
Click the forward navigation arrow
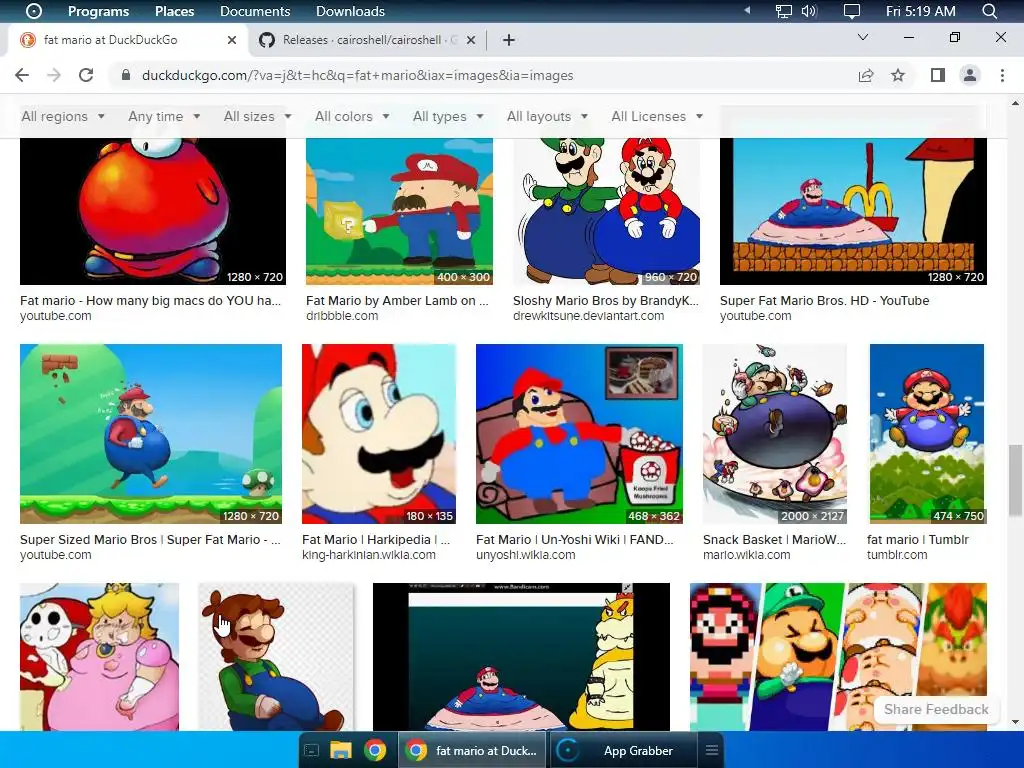coord(54,75)
